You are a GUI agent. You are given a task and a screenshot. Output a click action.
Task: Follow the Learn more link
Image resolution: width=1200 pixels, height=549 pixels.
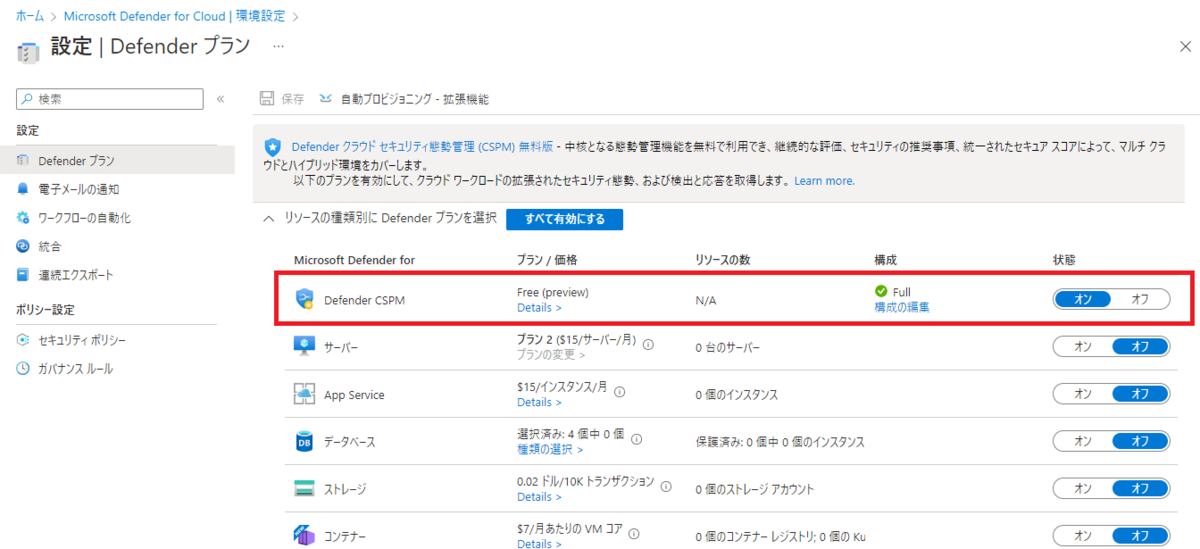(x=825, y=181)
